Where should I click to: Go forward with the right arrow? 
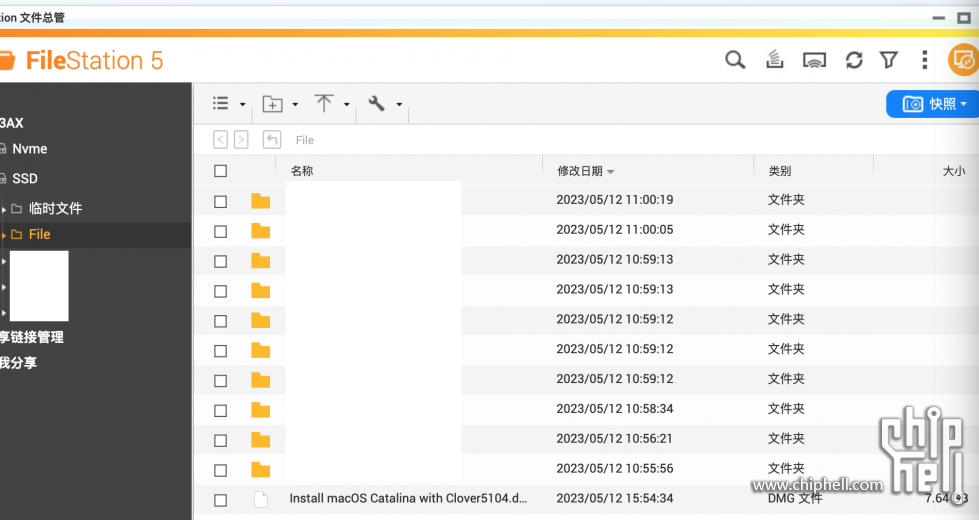coord(241,139)
